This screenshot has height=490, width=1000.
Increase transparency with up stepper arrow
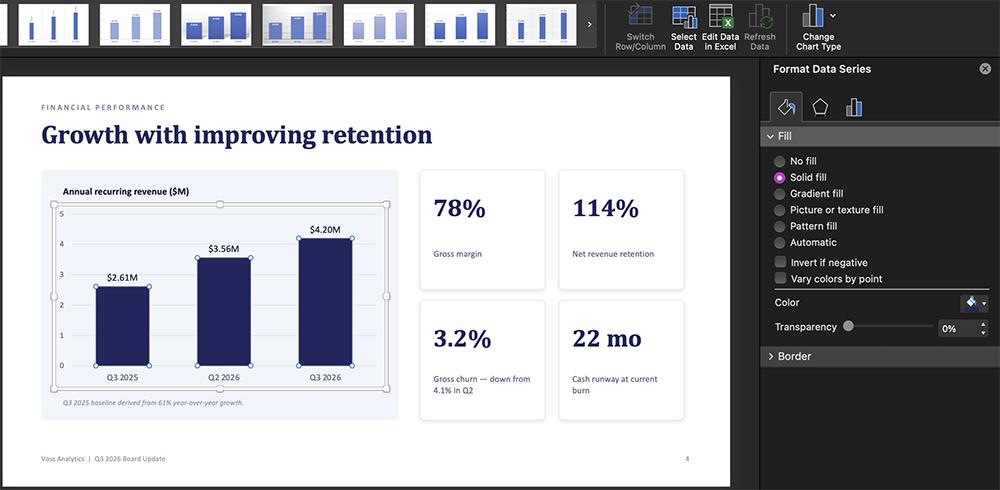(983, 324)
